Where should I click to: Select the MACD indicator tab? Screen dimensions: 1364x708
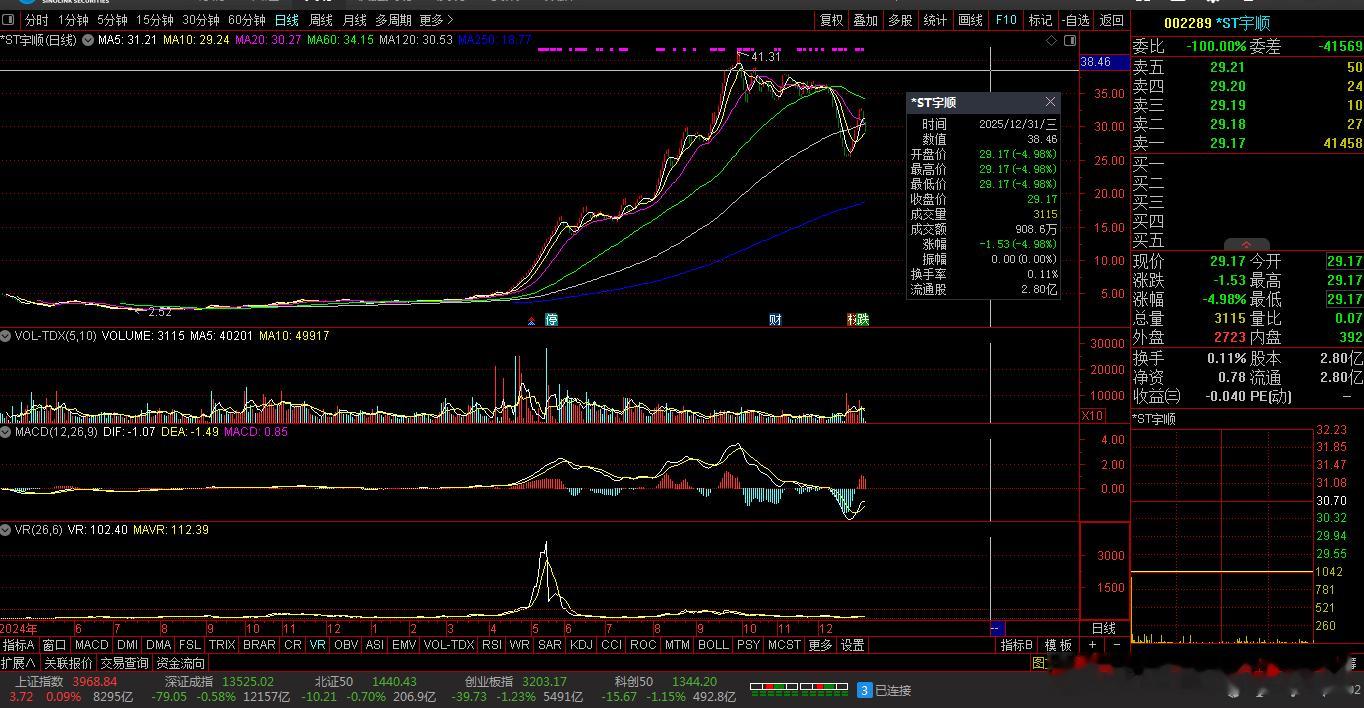[91, 645]
